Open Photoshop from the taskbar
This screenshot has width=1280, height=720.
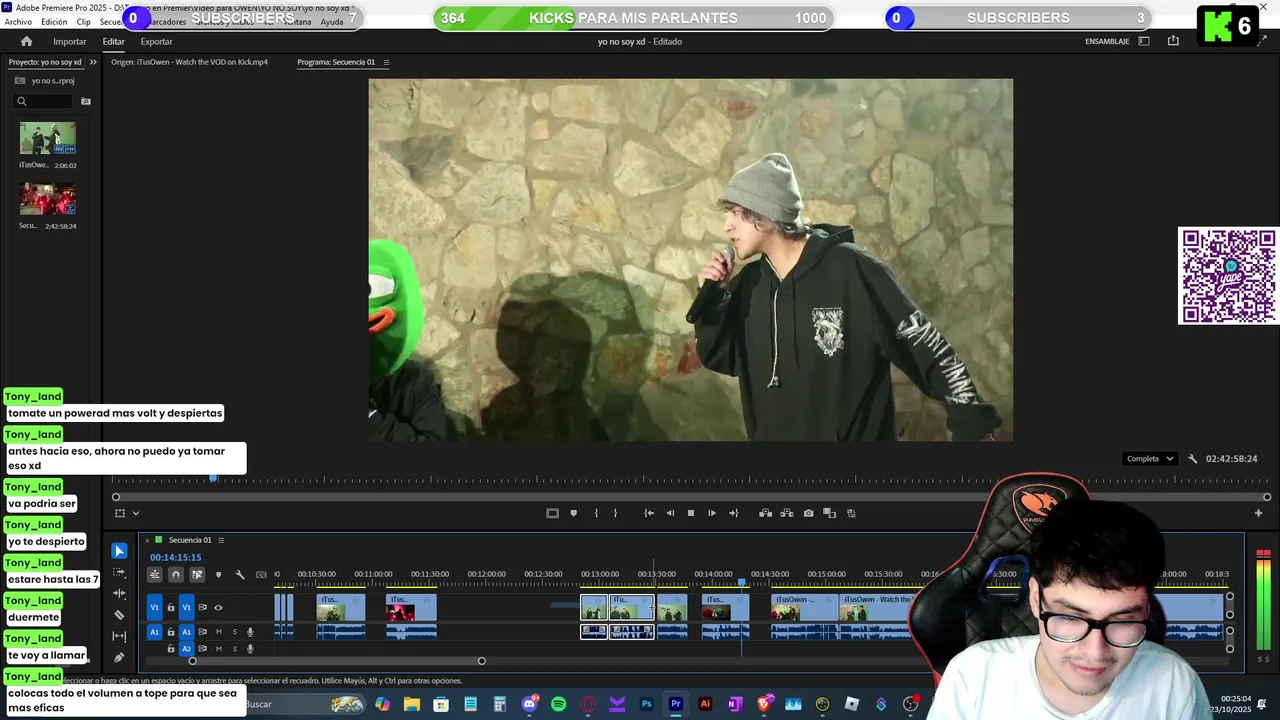coord(646,704)
